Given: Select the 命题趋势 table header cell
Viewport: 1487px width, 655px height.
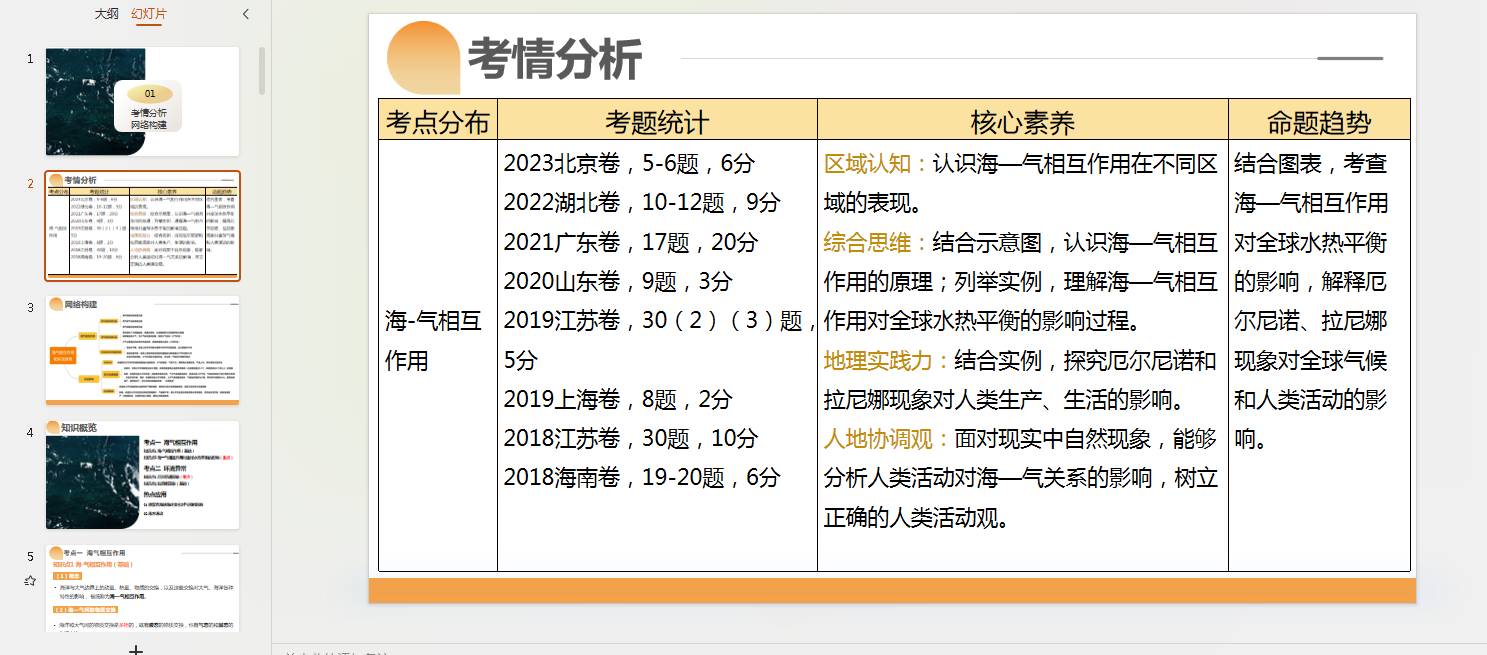Looking at the screenshot, I should click(x=1319, y=119).
